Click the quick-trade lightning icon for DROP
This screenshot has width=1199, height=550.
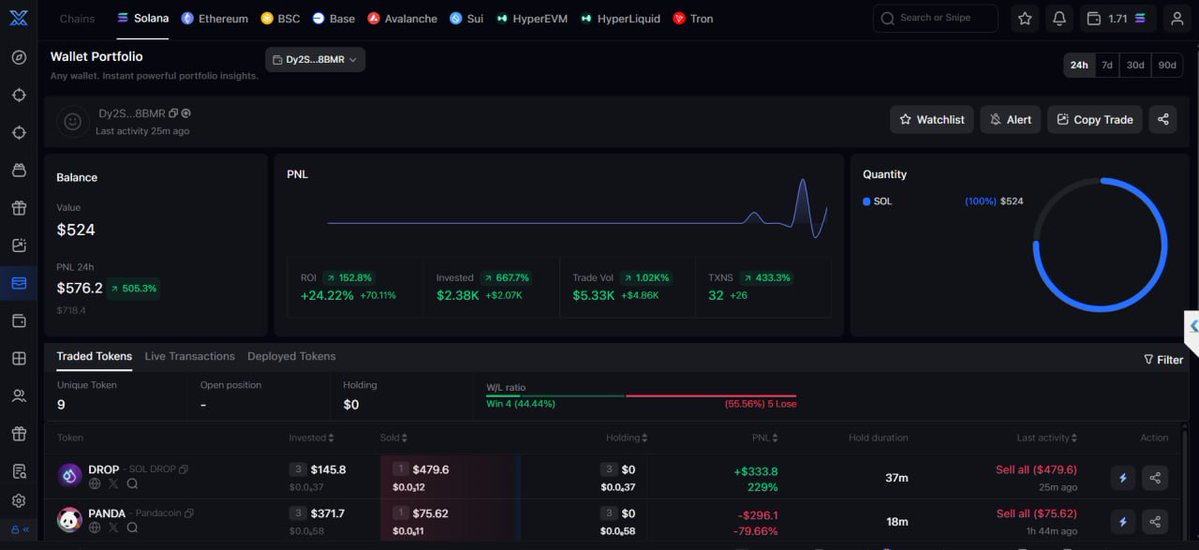1123,478
